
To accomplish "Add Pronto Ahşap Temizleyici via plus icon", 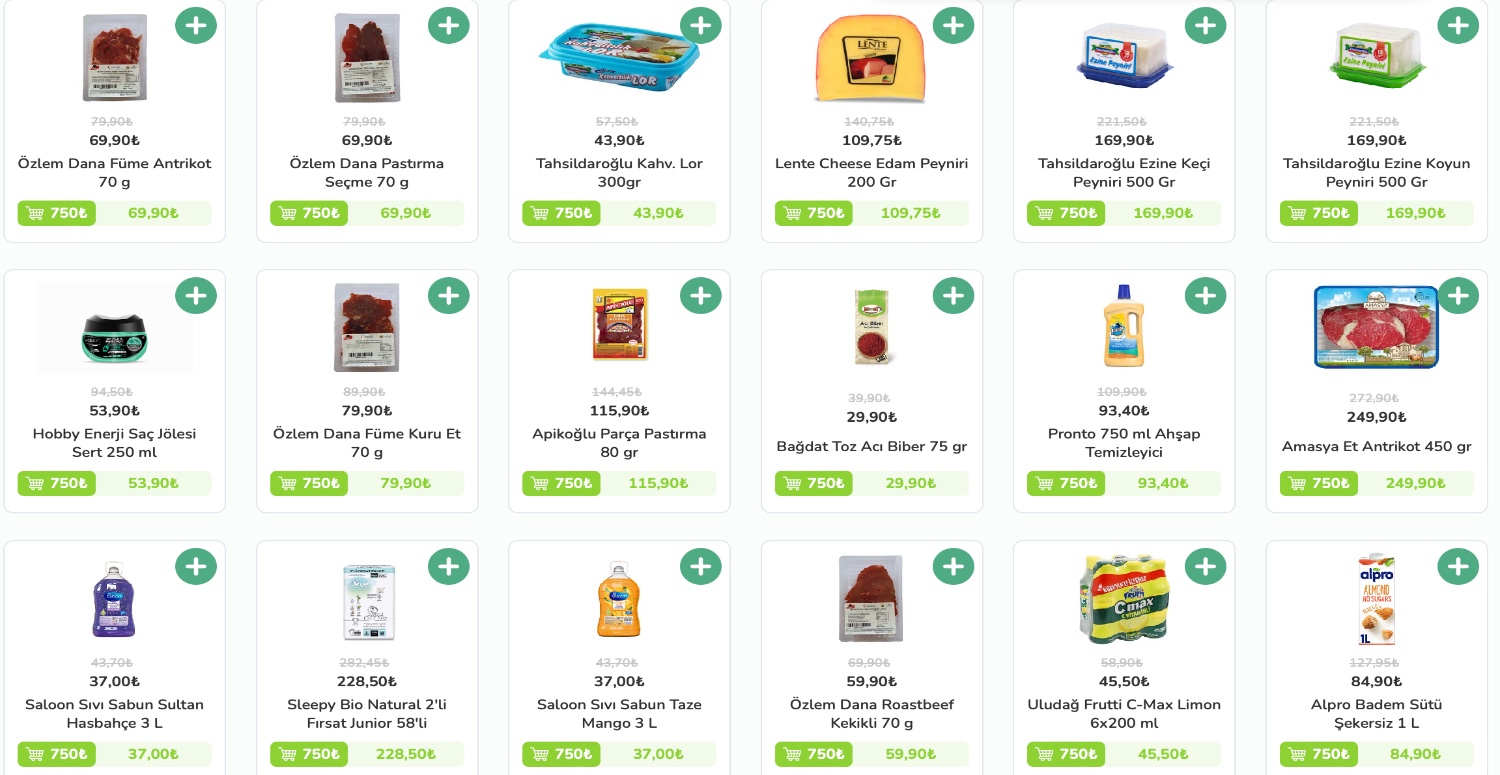I will (x=1206, y=296).
